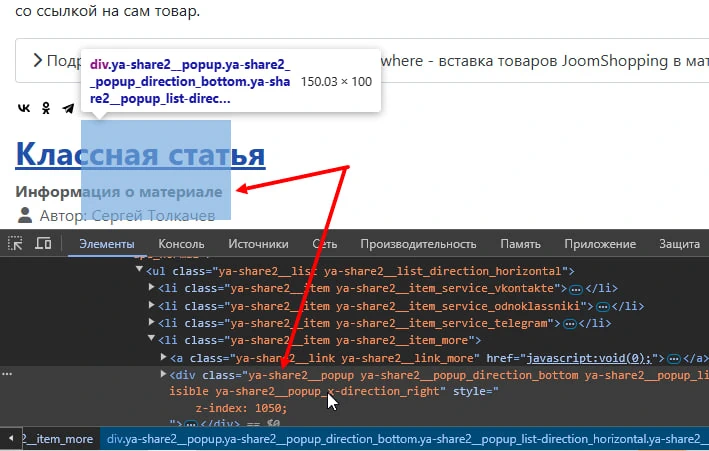Screen dimensions: 709x451
Task: Open the Элементы tab
Action: pyautogui.click(x=107, y=244)
